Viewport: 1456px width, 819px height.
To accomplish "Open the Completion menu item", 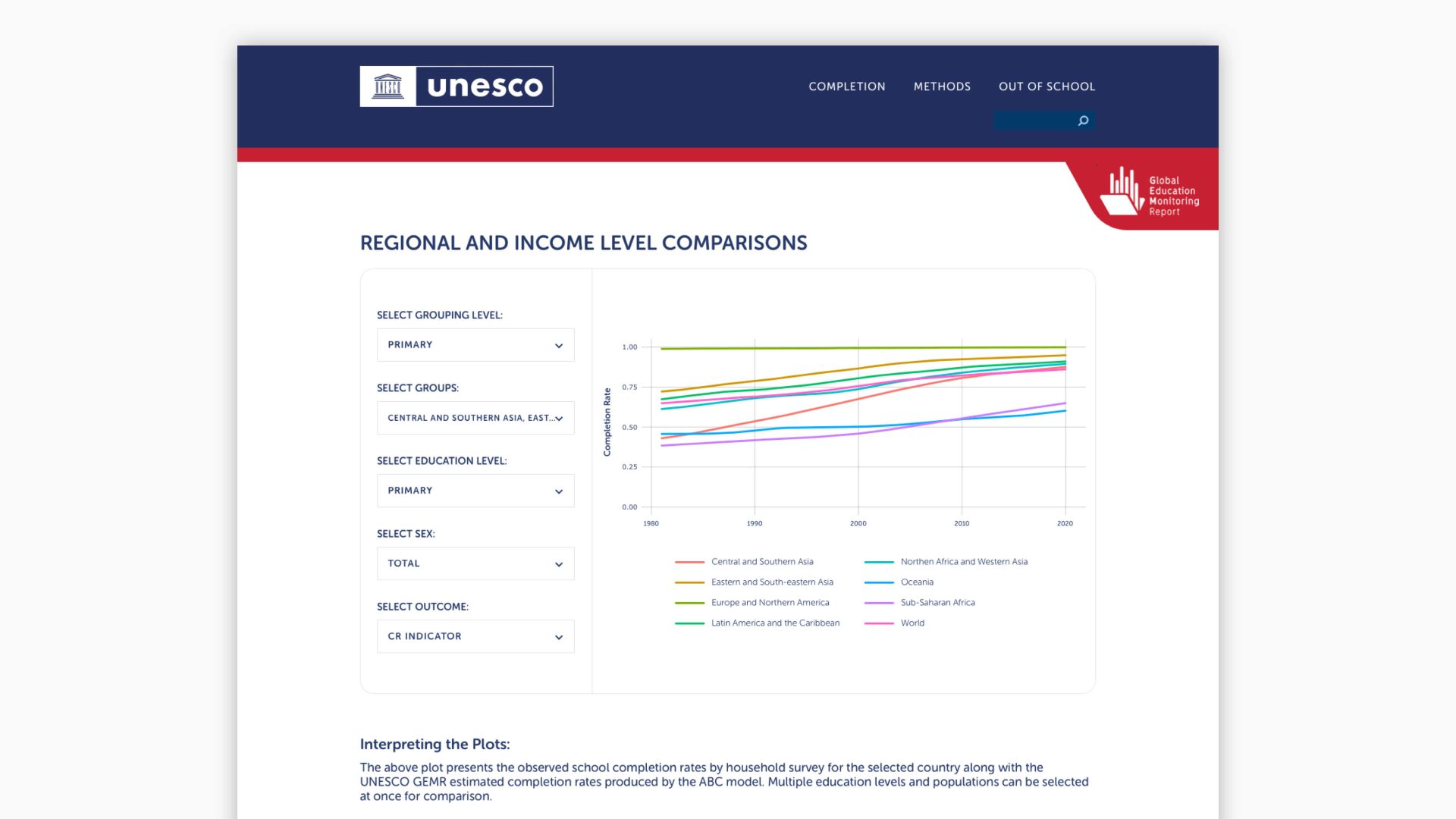I will pyautogui.click(x=846, y=86).
